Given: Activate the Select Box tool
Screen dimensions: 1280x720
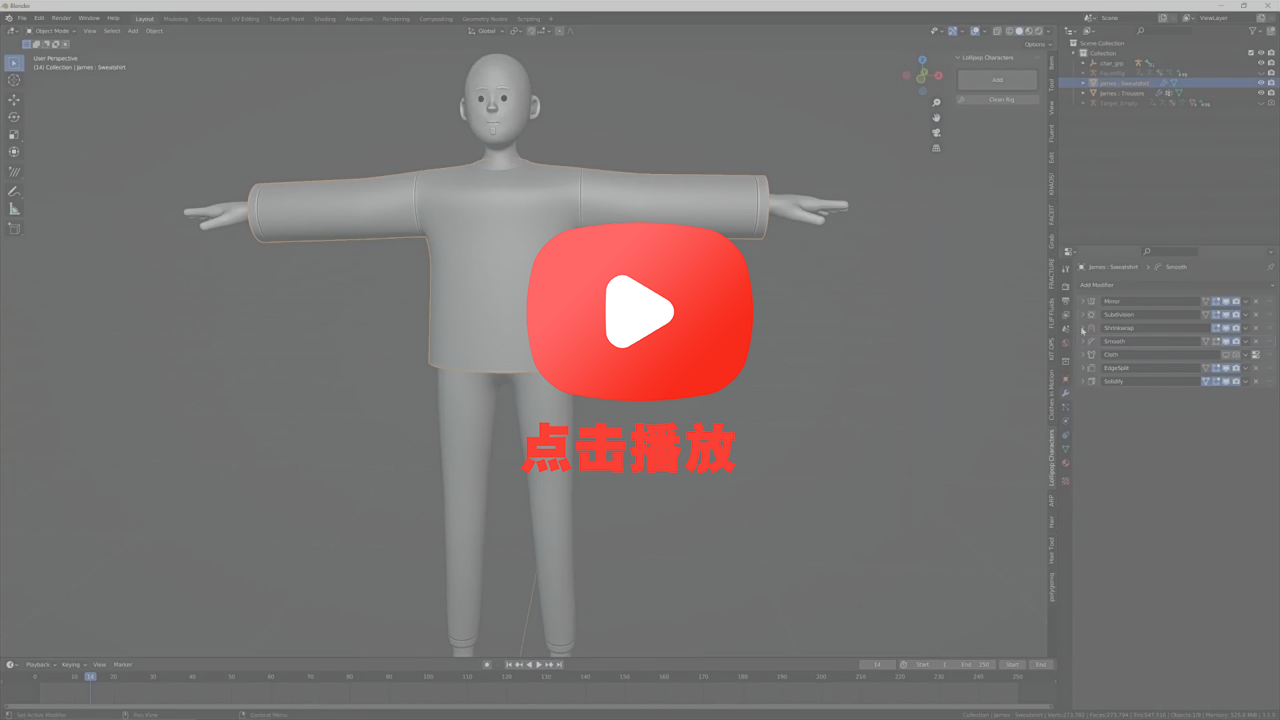Looking at the screenshot, I should point(14,63).
